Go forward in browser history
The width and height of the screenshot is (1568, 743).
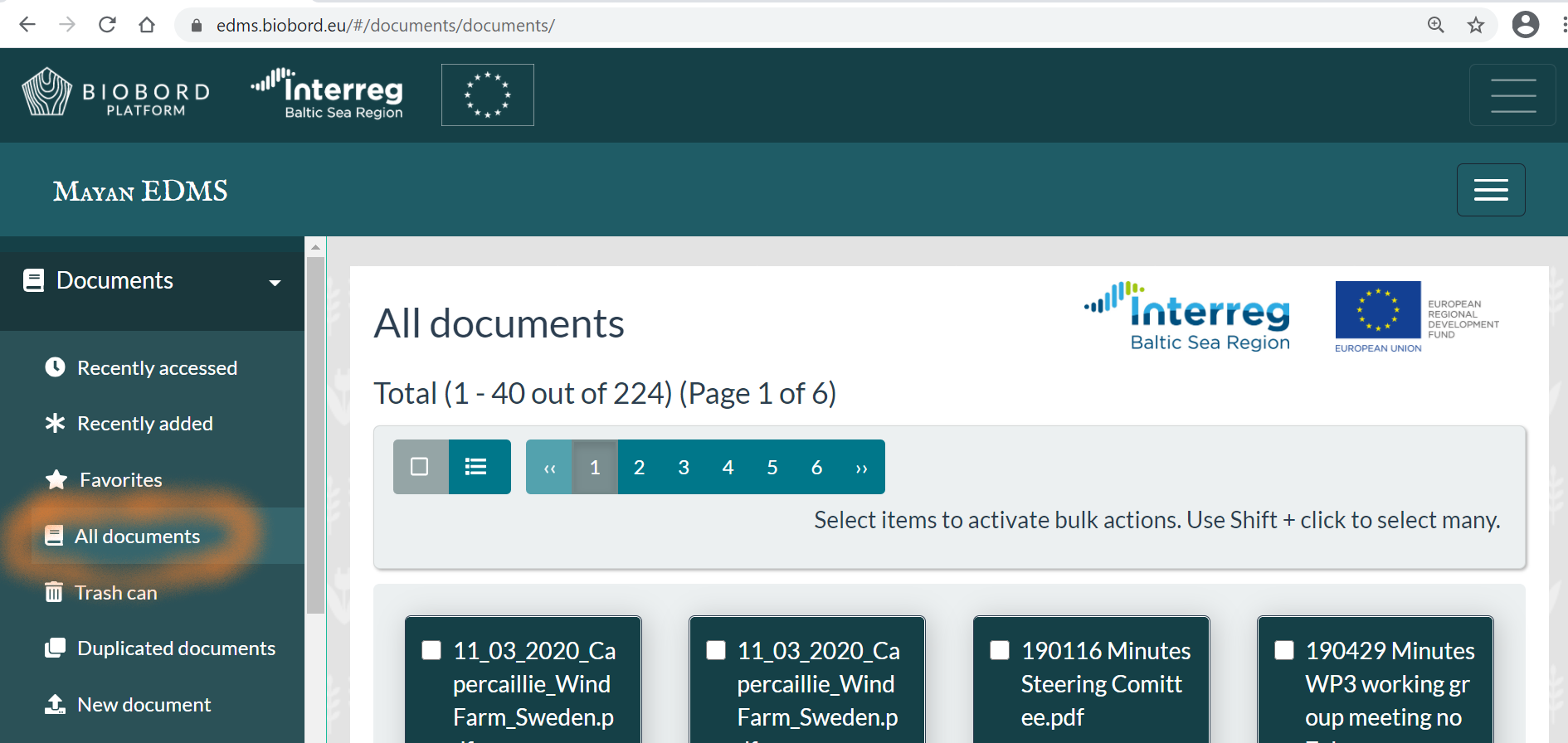pyautogui.click(x=67, y=25)
